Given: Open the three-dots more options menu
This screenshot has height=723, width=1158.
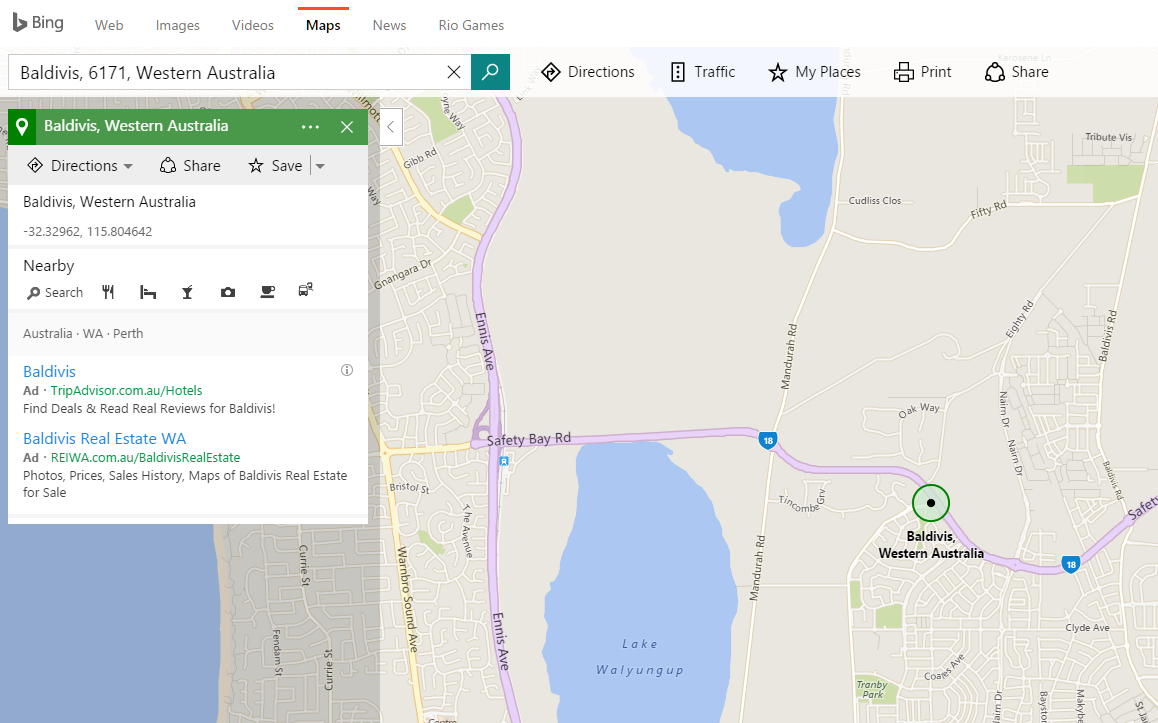Looking at the screenshot, I should tap(310, 127).
